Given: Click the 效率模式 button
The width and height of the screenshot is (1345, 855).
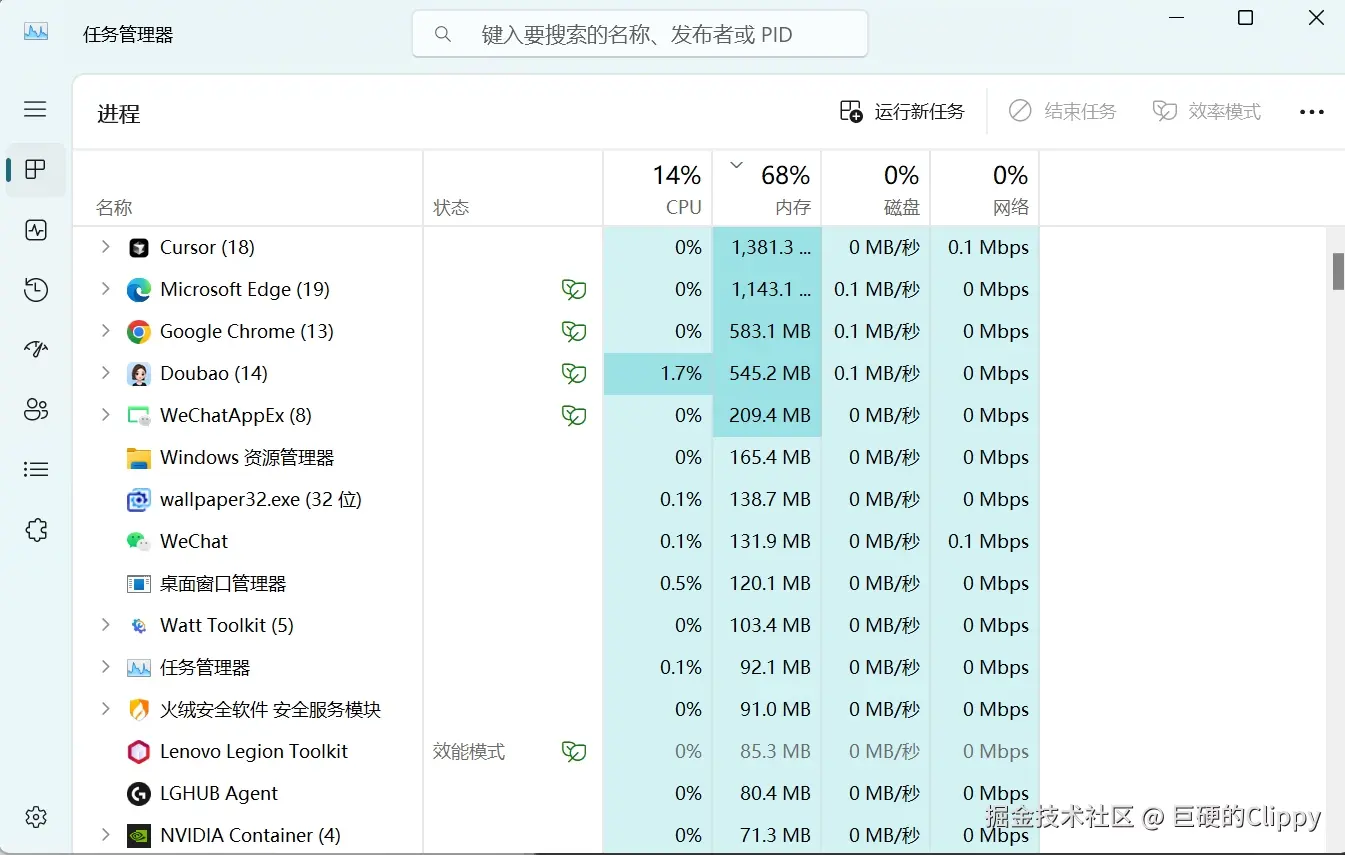Looking at the screenshot, I should (x=1207, y=111).
